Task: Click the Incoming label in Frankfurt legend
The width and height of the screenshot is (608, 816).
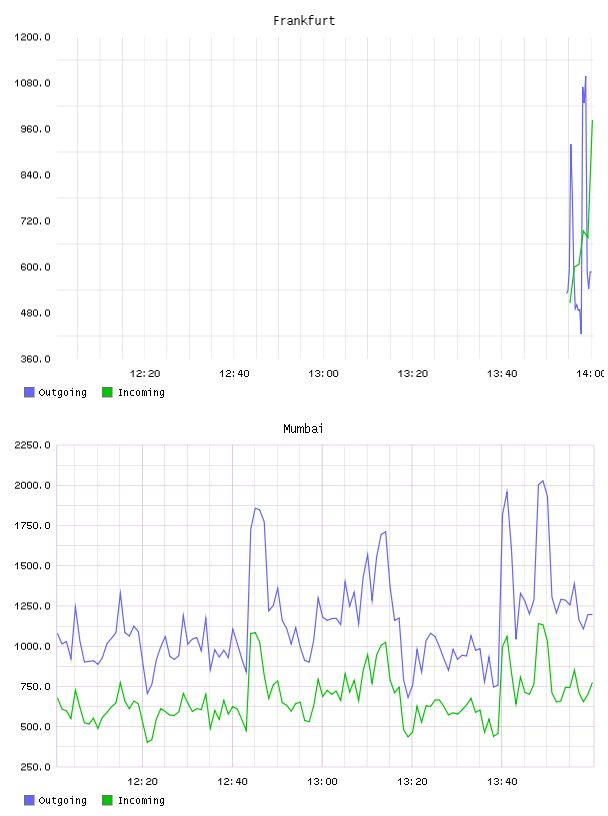Action: (x=141, y=392)
